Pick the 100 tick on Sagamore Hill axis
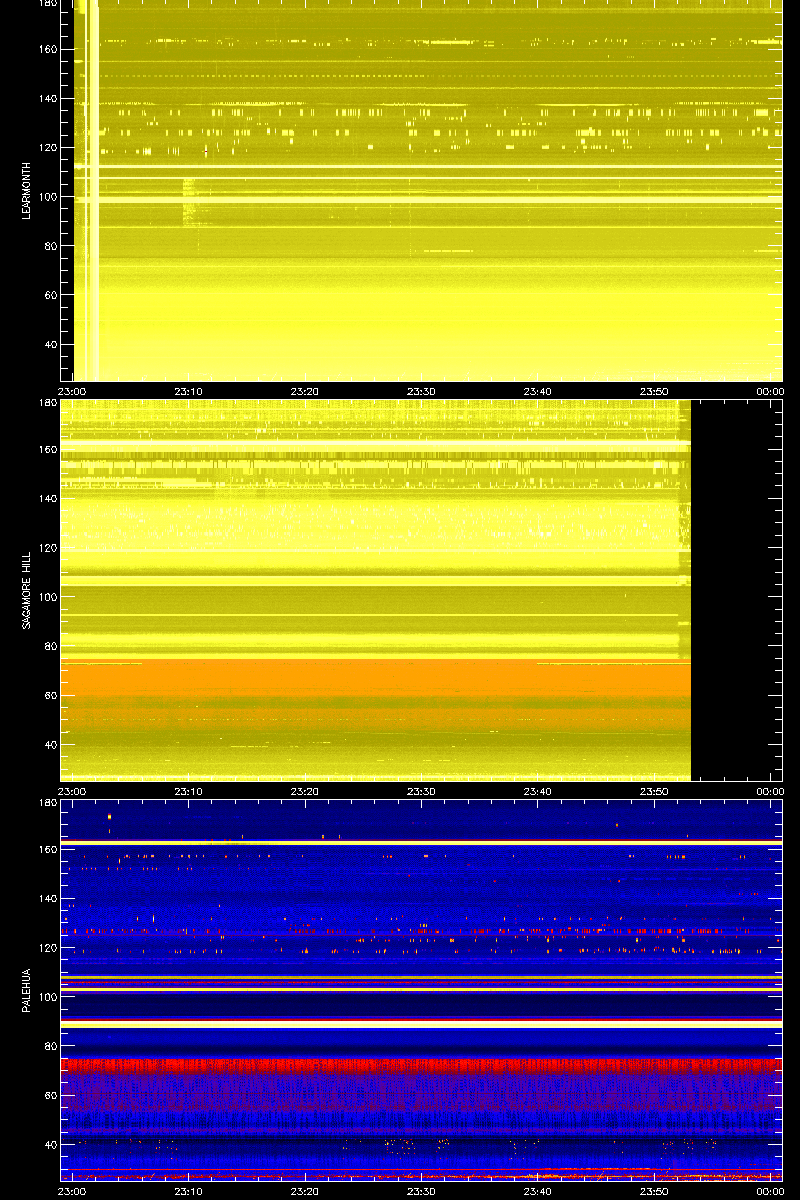 49,597
